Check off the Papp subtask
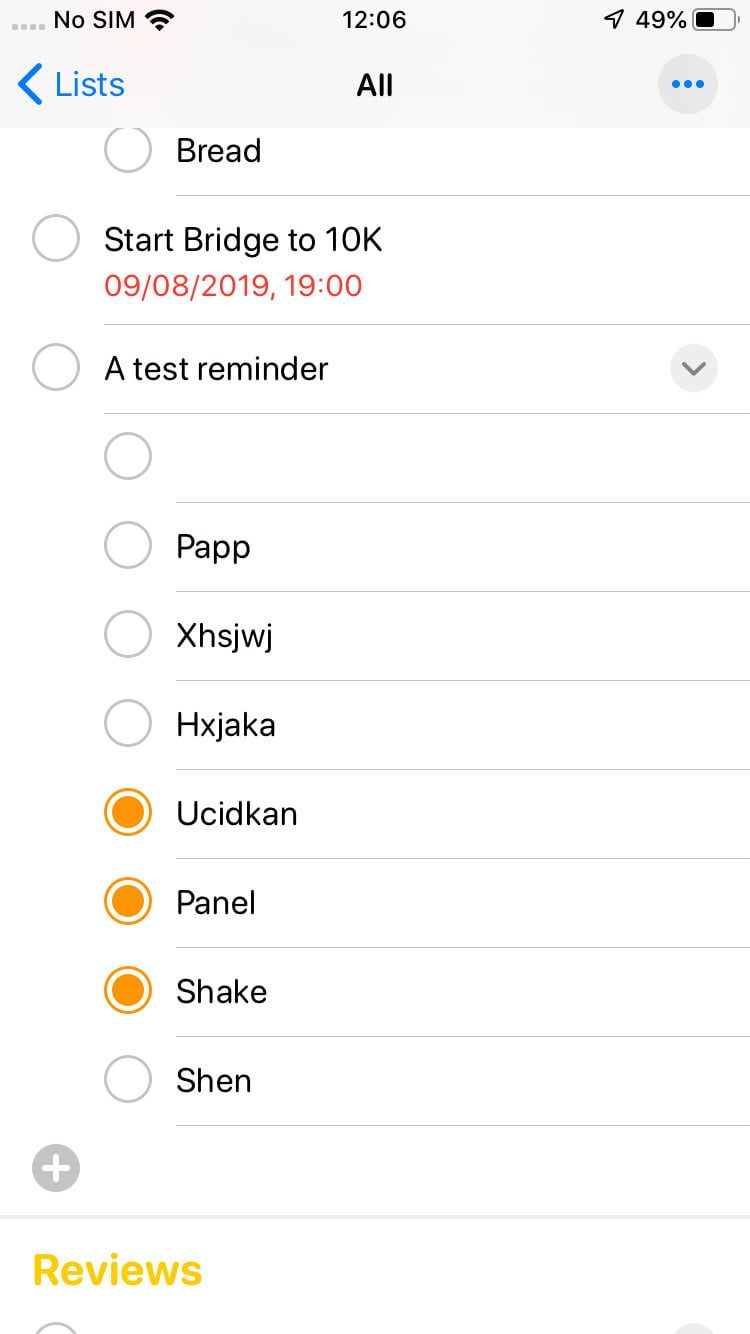The image size is (750, 1334). (128, 546)
